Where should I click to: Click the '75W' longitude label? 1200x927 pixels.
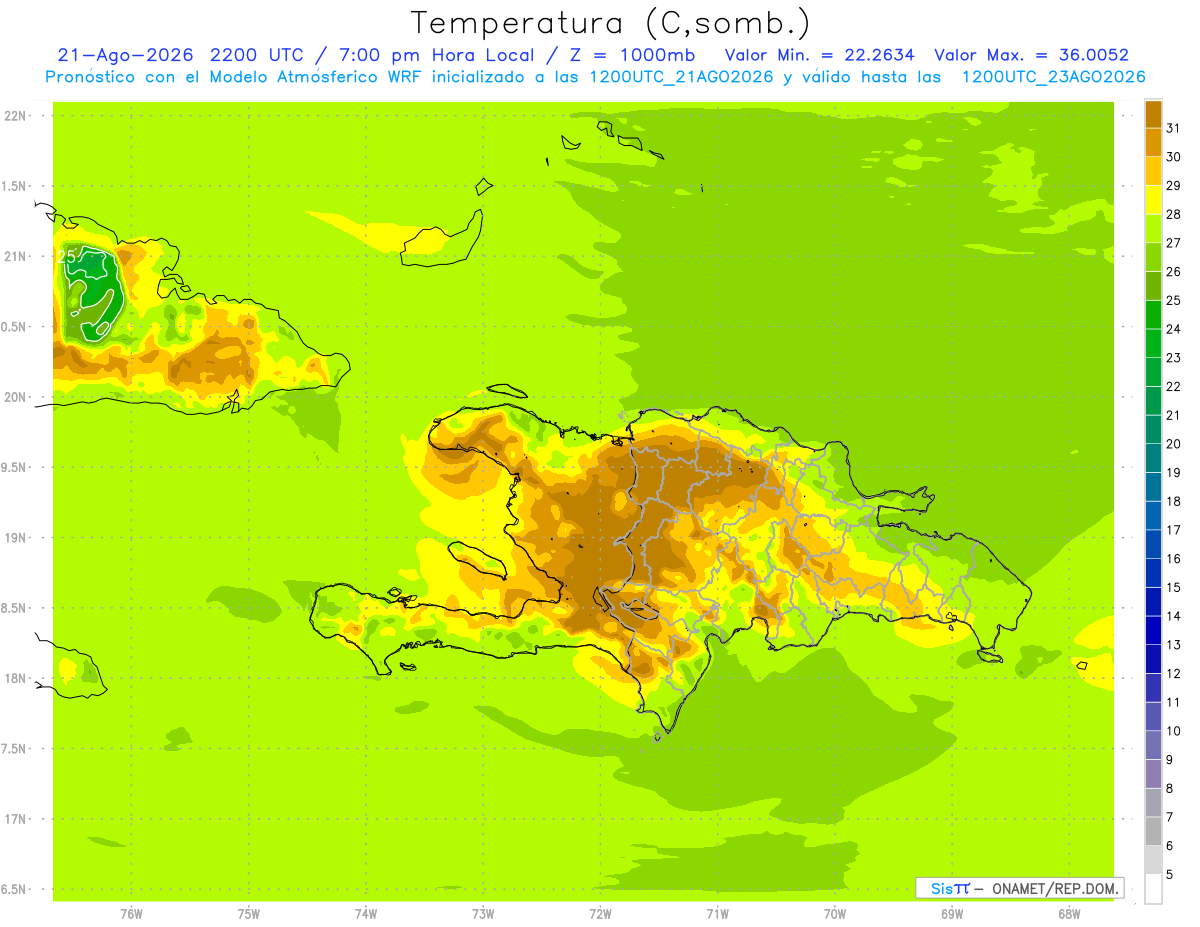(x=249, y=914)
